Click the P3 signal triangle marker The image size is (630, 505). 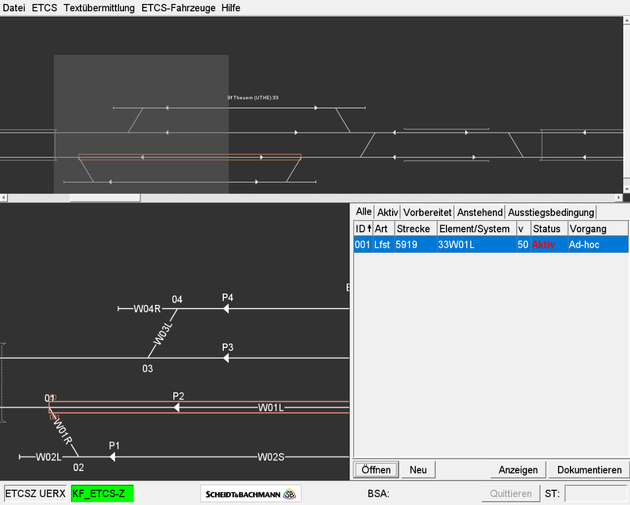click(227, 358)
